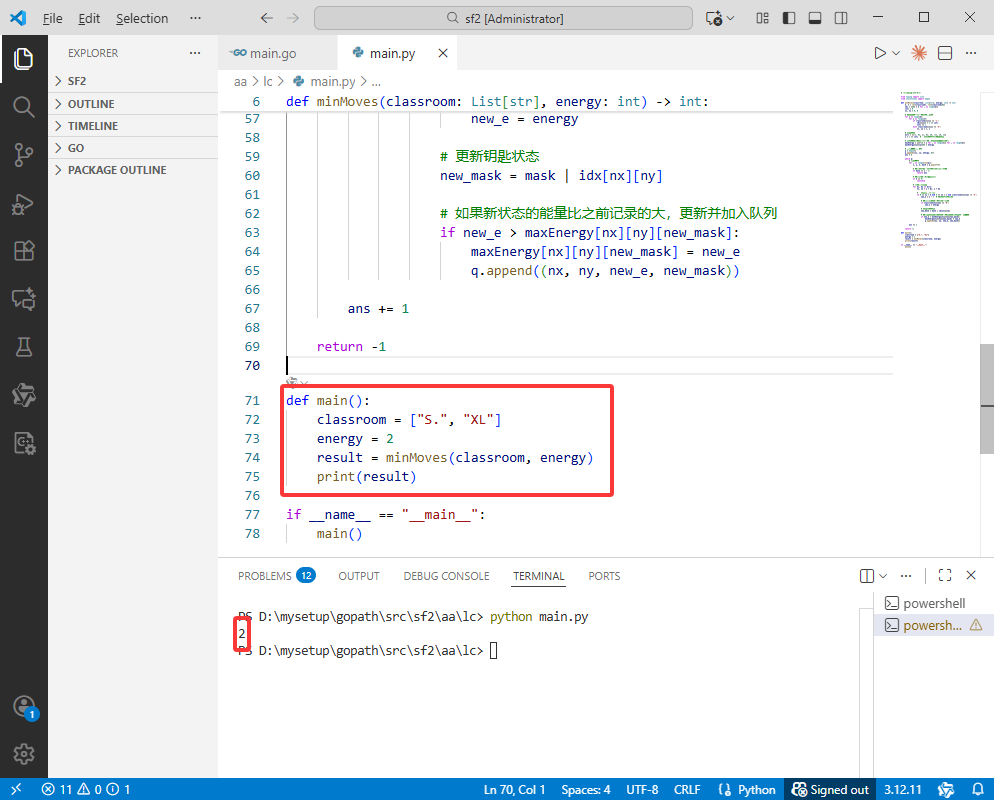Expand the TIMELINE section
This screenshot has width=994, height=800.
tap(133, 126)
